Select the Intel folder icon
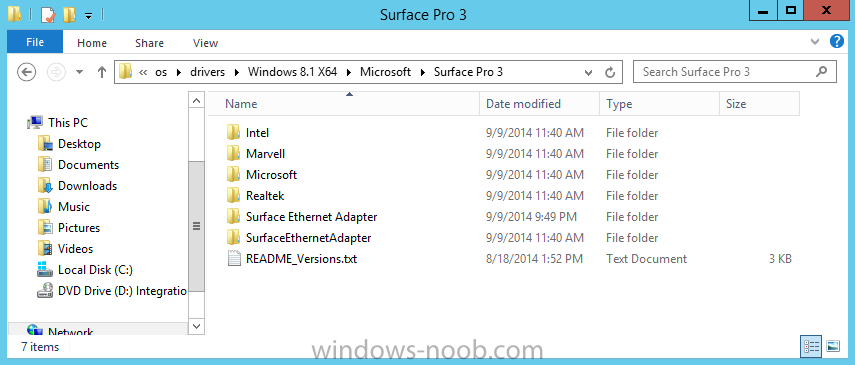855x365 pixels. [233, 133]
